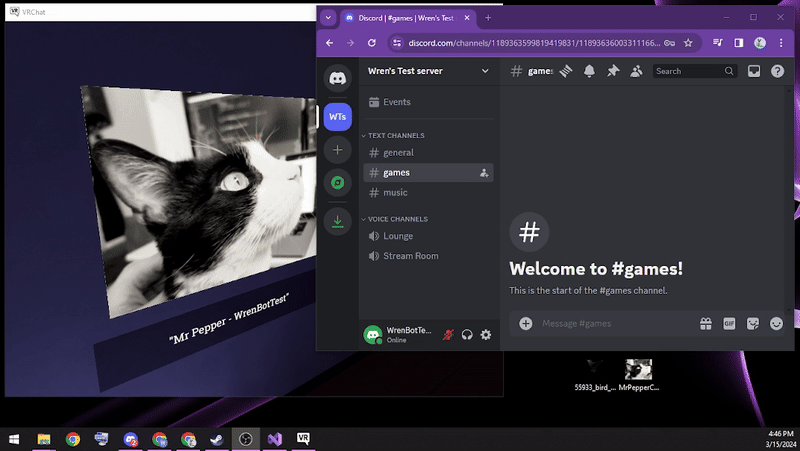Open Discord User Settings gear

pyautogui.click(x=486, y=335)
